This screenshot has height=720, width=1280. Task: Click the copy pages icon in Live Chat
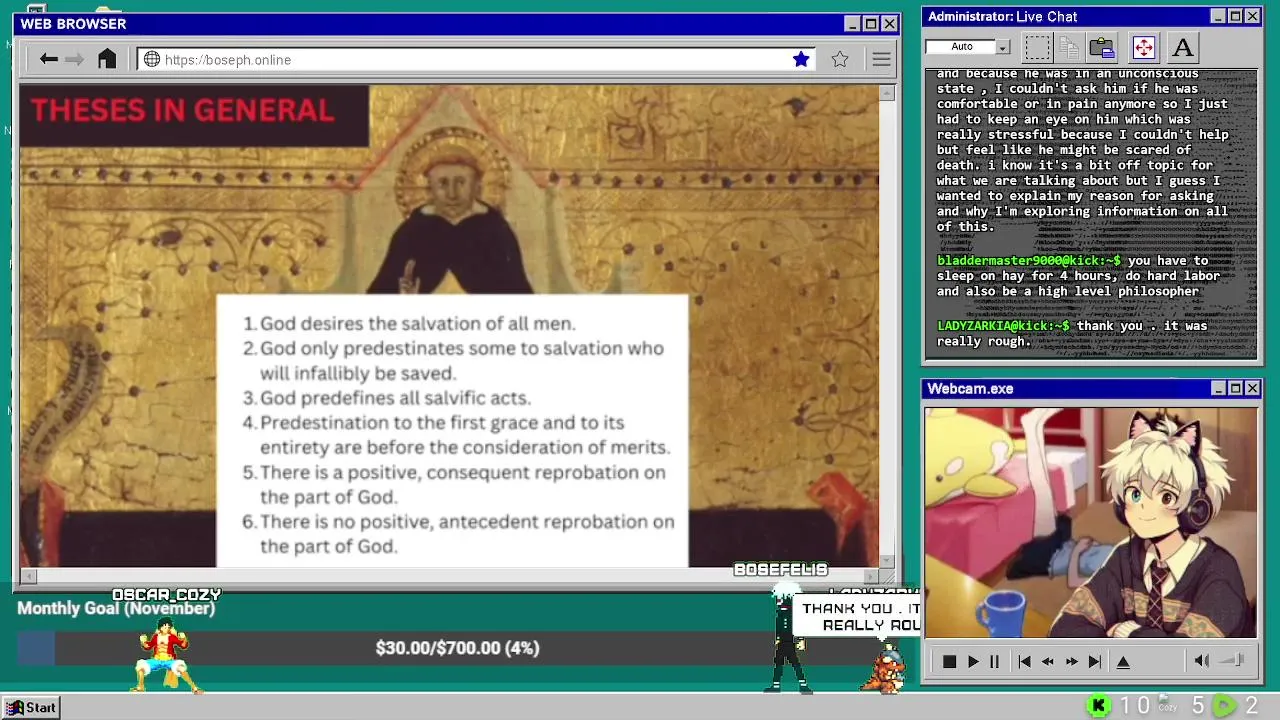(1069, 47)
